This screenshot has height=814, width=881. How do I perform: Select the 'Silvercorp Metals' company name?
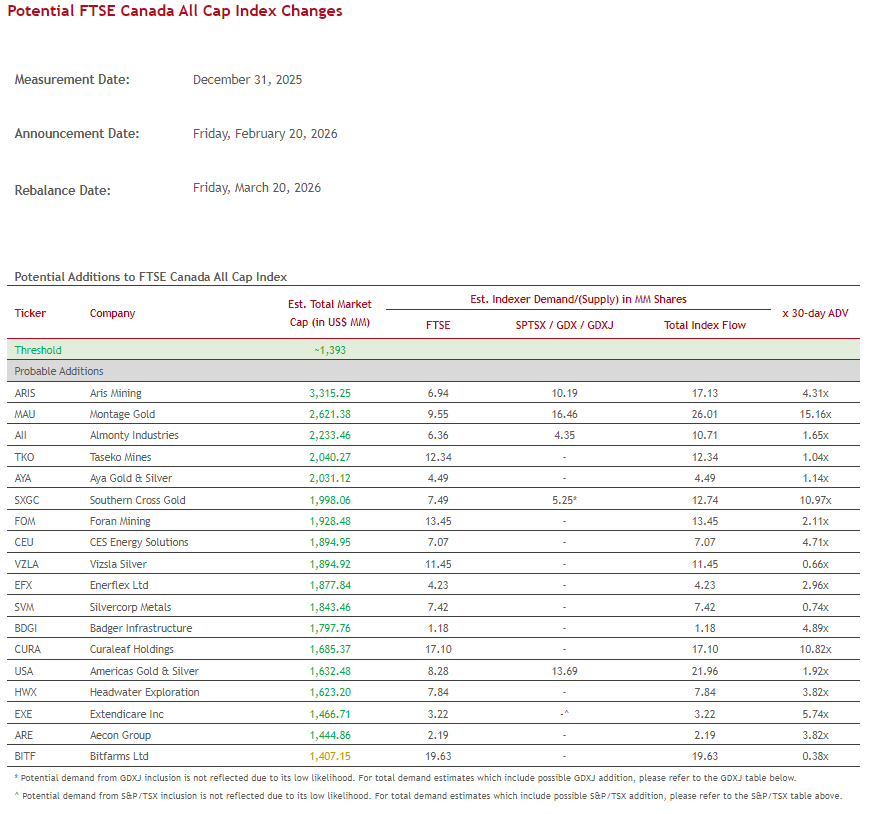click(x=130, y=607)
